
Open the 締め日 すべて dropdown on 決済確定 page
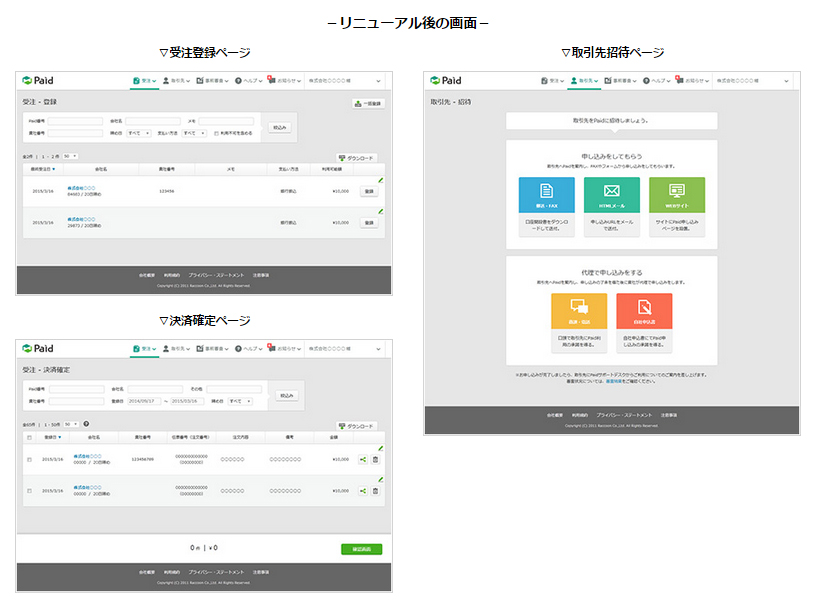point(240,401)
